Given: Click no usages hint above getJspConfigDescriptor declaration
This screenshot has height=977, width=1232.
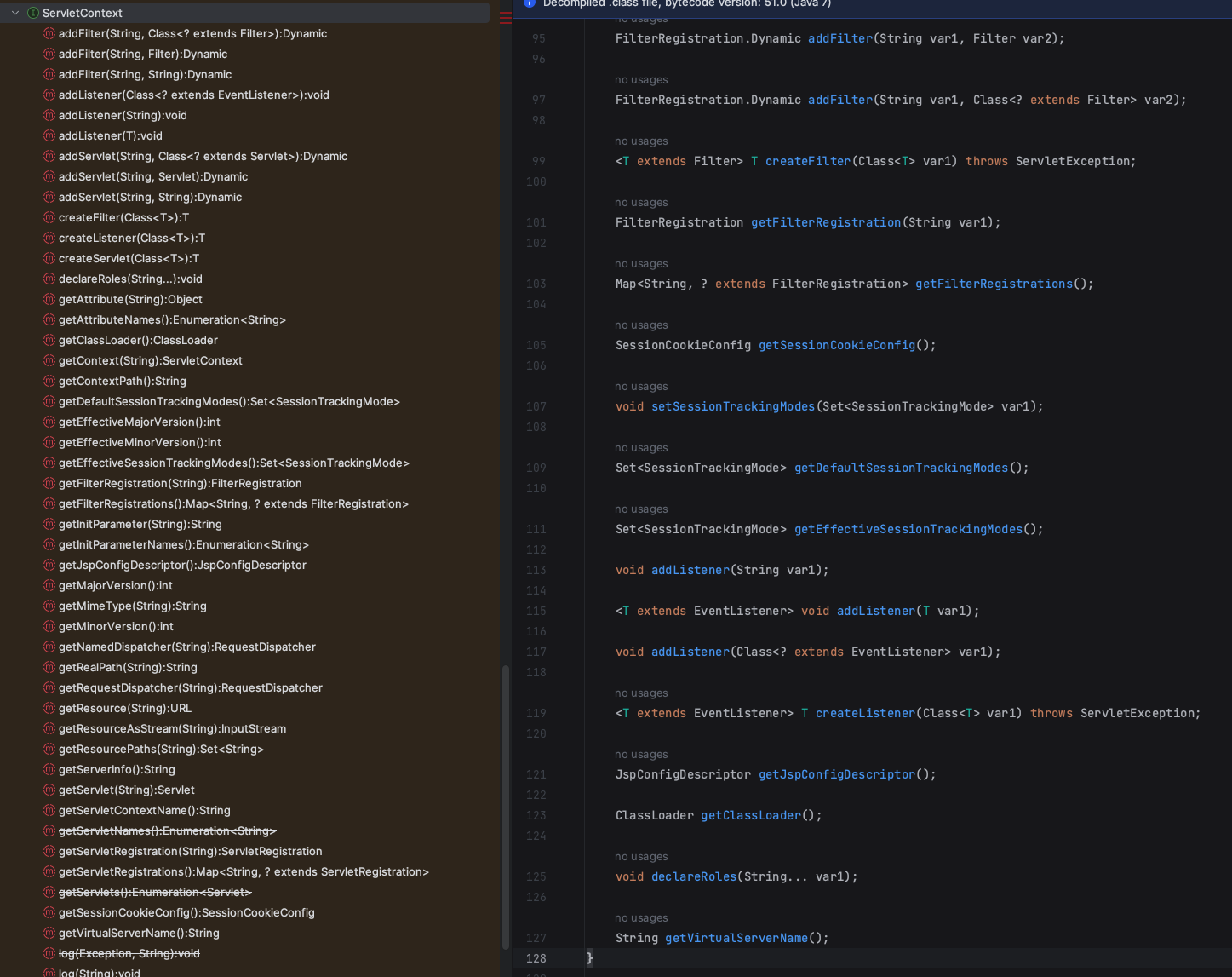Looking at the screenshot, I should point(641,754).
